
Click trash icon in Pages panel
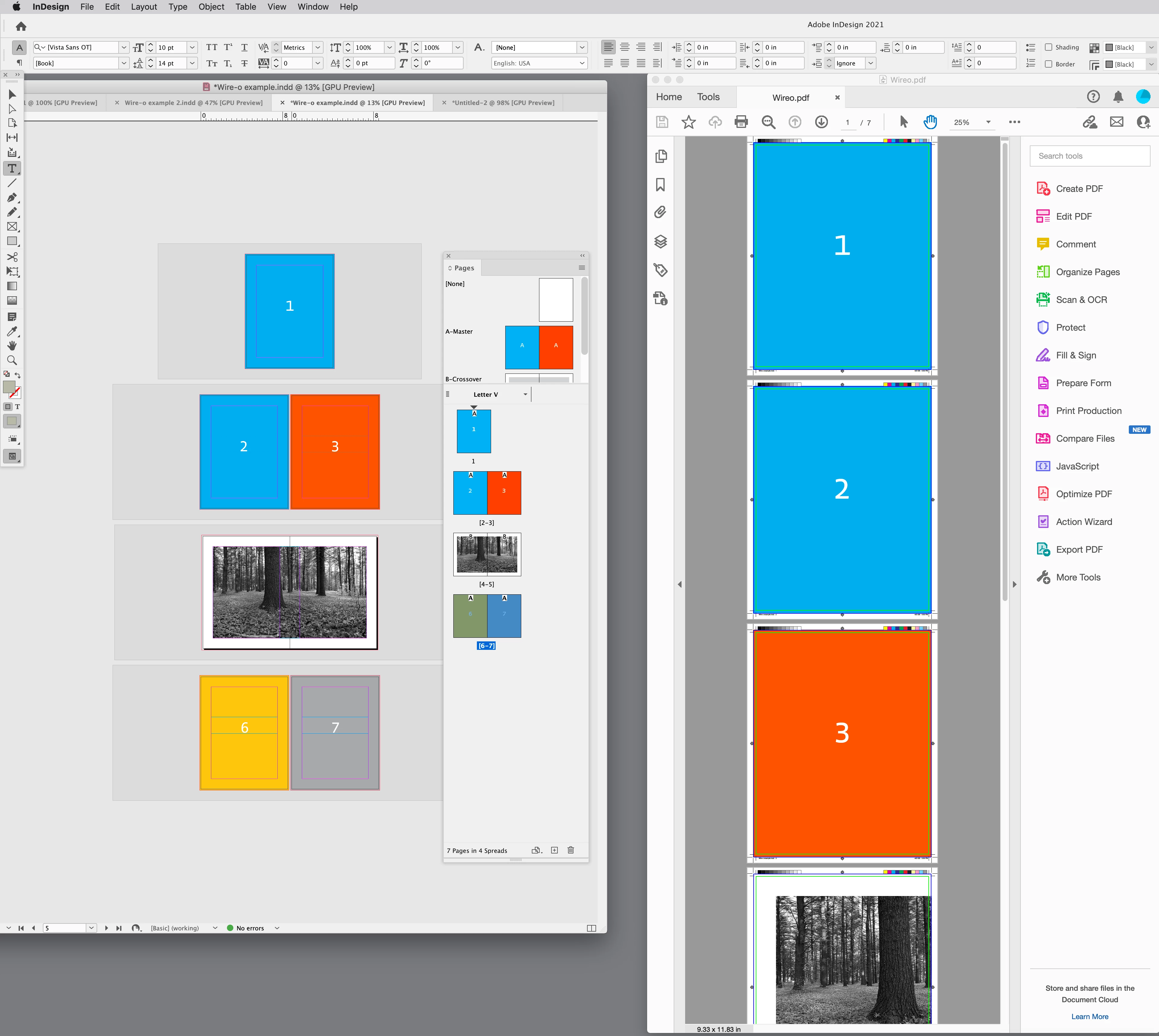571,850
